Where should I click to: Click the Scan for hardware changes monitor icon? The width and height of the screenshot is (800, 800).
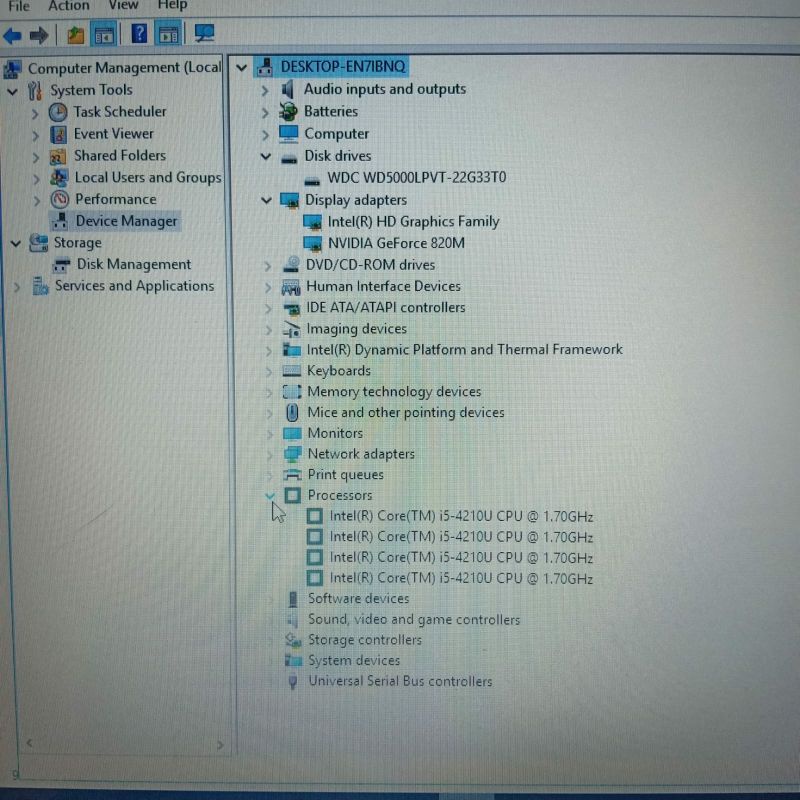tap(204, 34)
